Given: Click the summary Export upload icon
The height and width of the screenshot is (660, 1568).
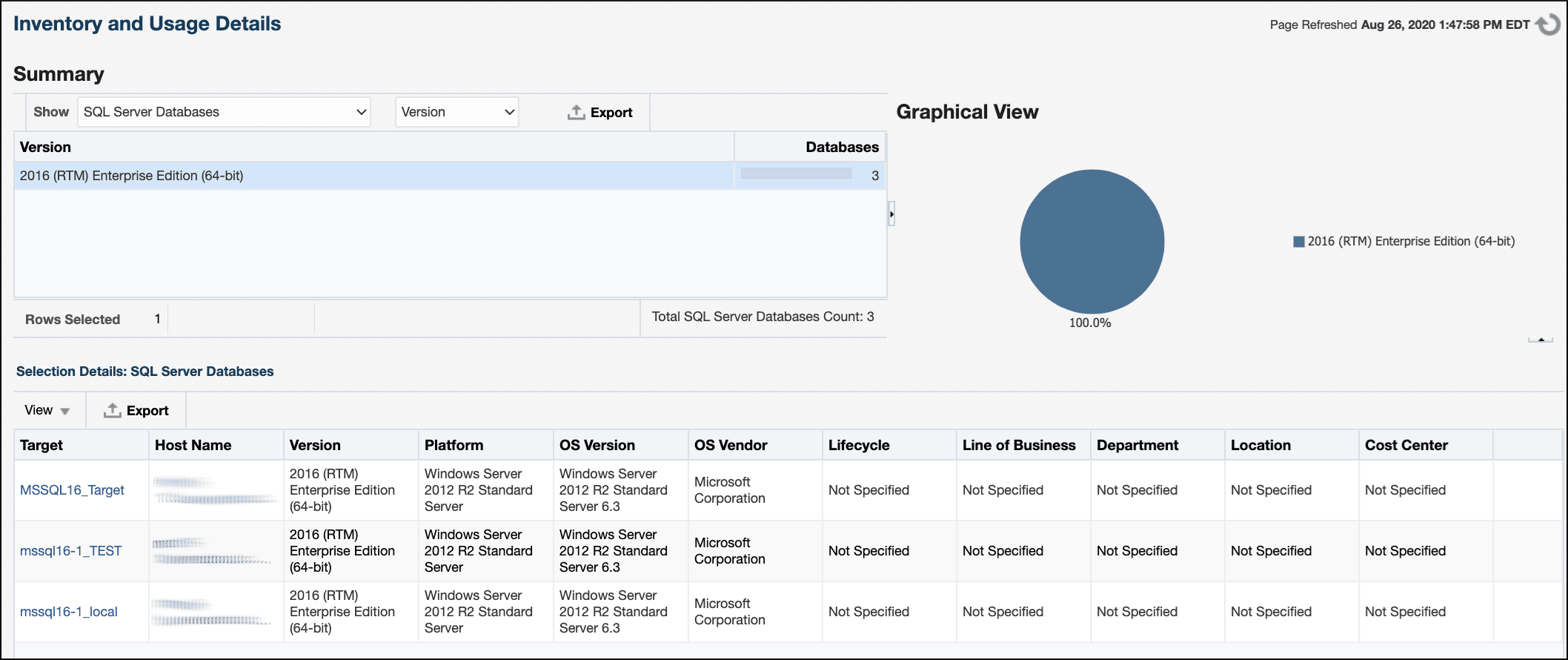Looking at the screenshot, I should point(576,112).
